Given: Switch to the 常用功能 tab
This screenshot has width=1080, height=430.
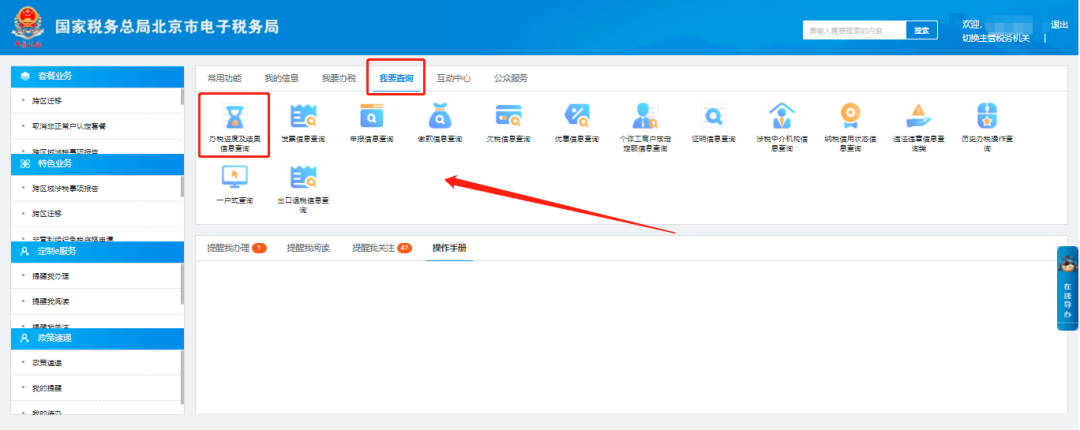Looking at the screenshot, I should pyautogui.click(x=224, y=78).
